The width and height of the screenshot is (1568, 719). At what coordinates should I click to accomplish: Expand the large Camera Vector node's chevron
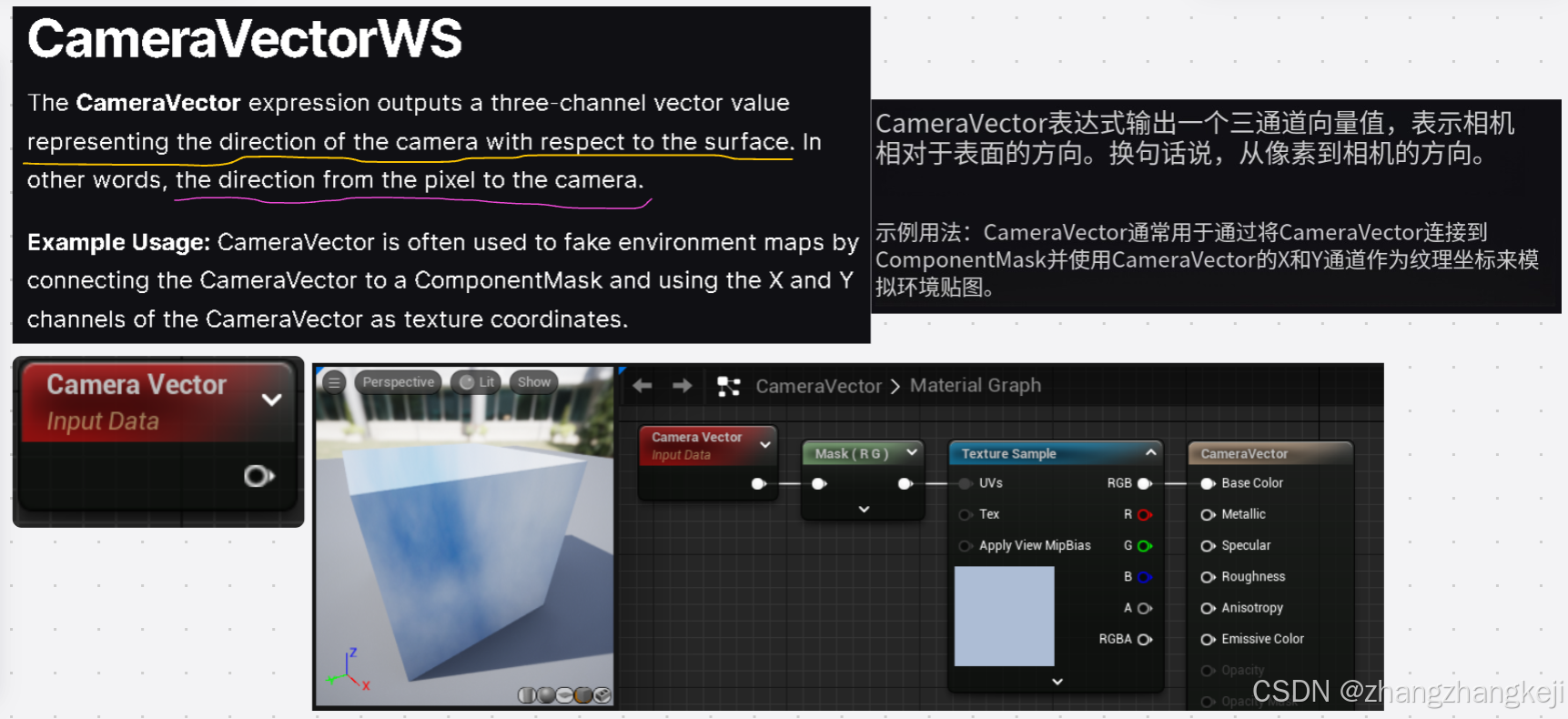click(x=271, y=400)
